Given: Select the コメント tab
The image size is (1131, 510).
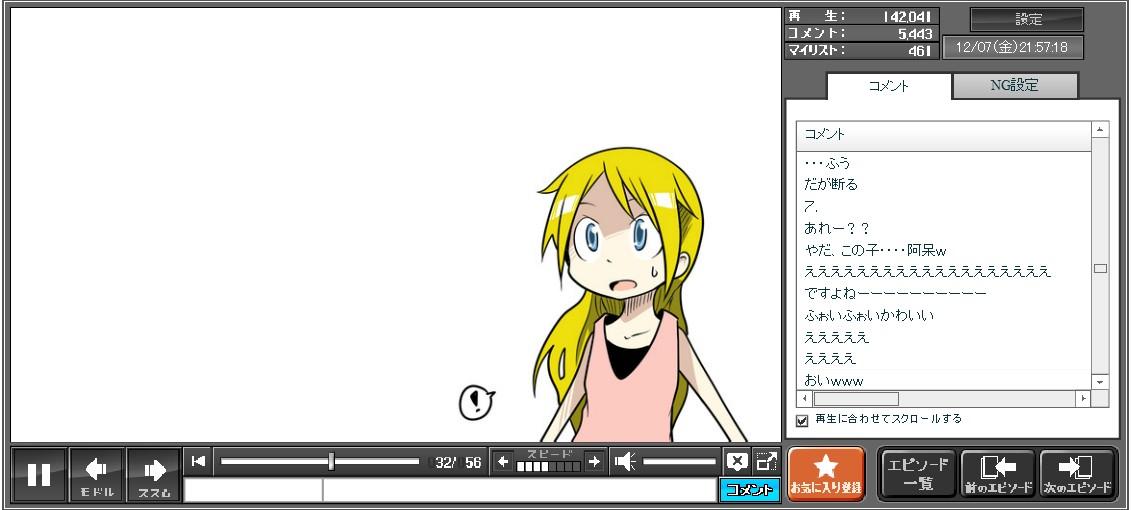Looking at the screenshot, I should pyautogui.click(x=889, y=86).
